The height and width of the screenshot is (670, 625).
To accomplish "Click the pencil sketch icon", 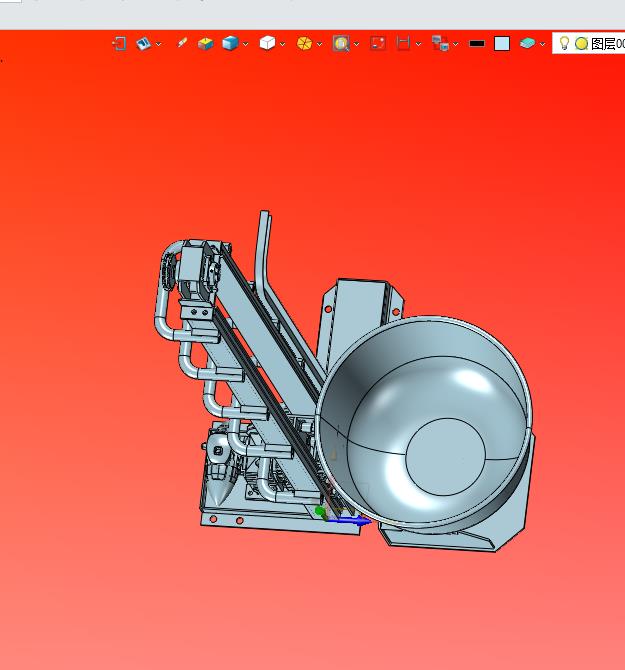I will (182, 43).
